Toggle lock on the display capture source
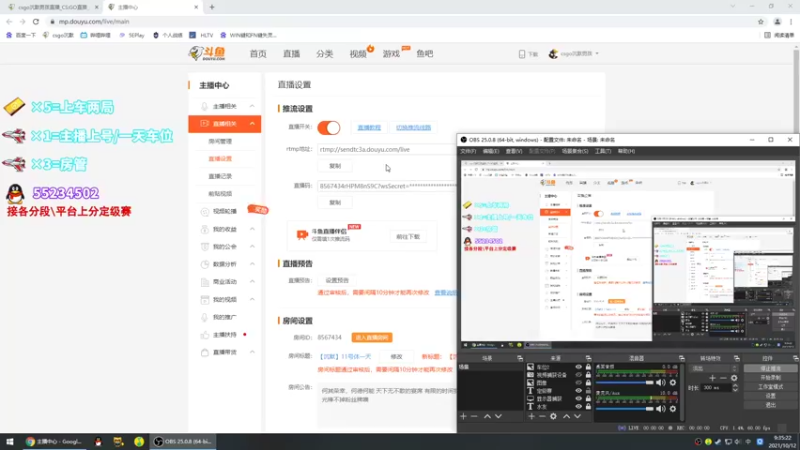The image size is (800, 450). coord(588,398)
